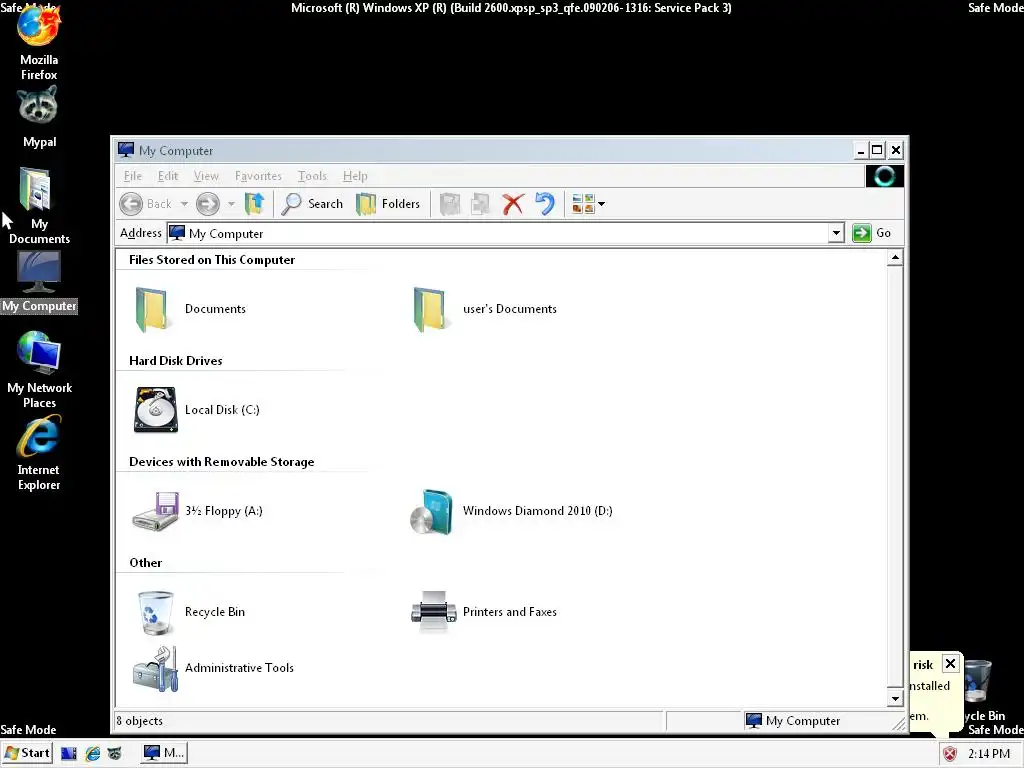Viewport: 1024px width, 768px height.
Task: Launch Mypal from quick launch
Action: [114, 753]
